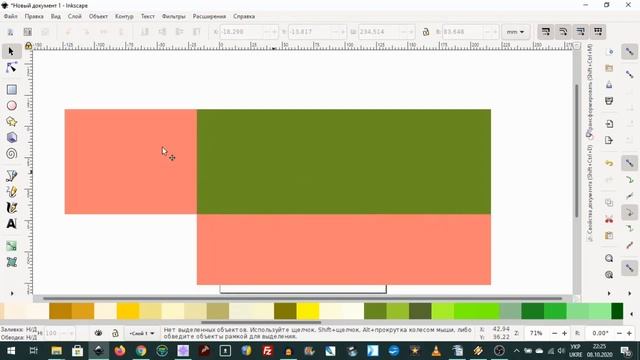Activate the Spiral tool
This screenshot has height=360, width=640.
tap(11, 153)
